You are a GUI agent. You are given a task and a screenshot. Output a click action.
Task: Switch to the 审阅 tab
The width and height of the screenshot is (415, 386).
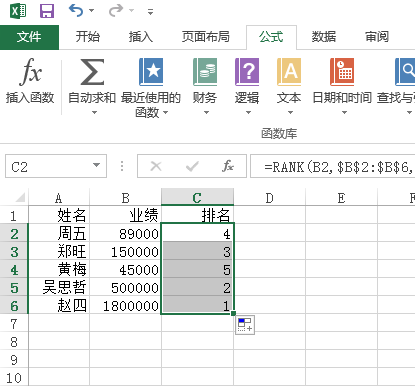coord(377,37)
